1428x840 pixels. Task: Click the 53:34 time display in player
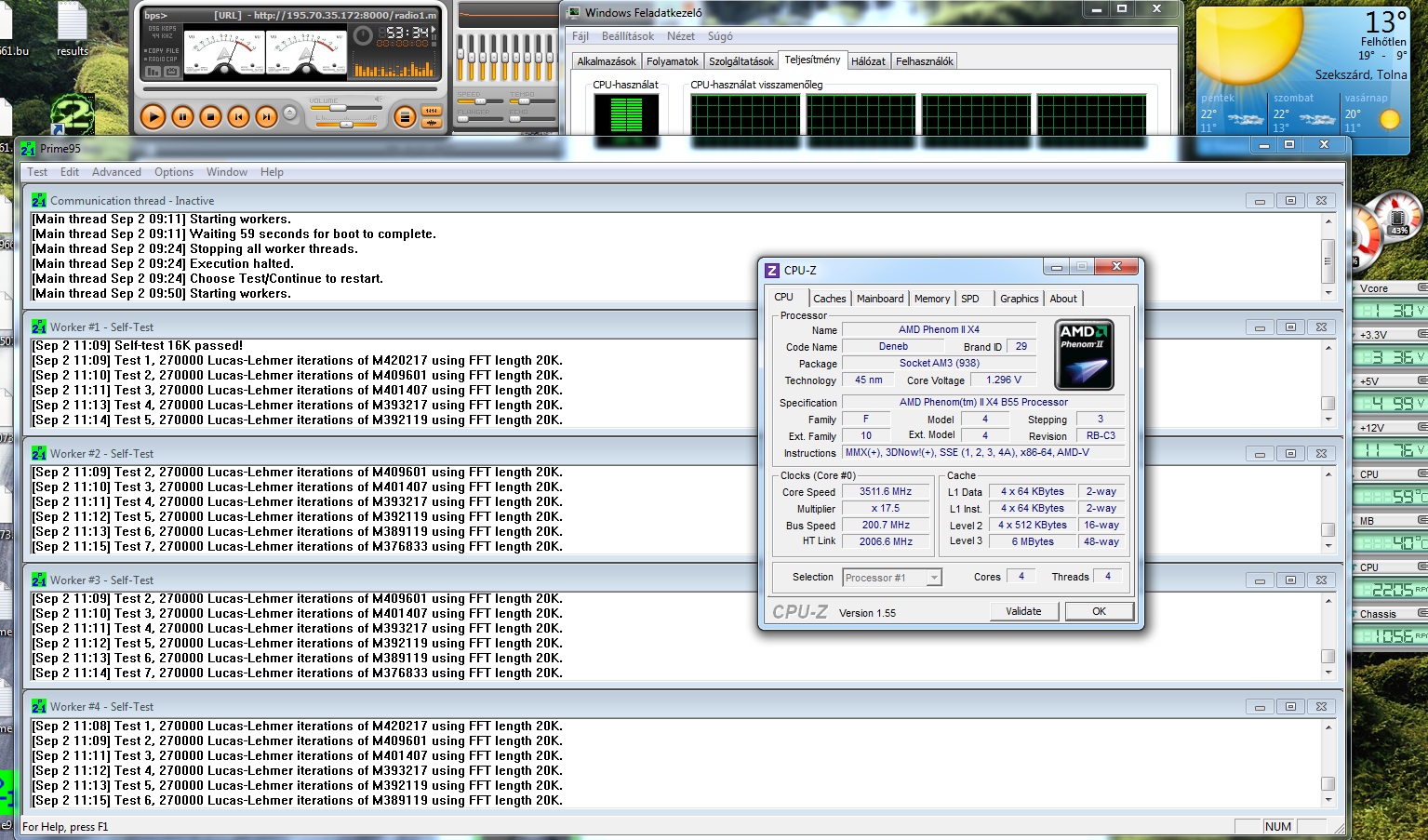point(407,33)
